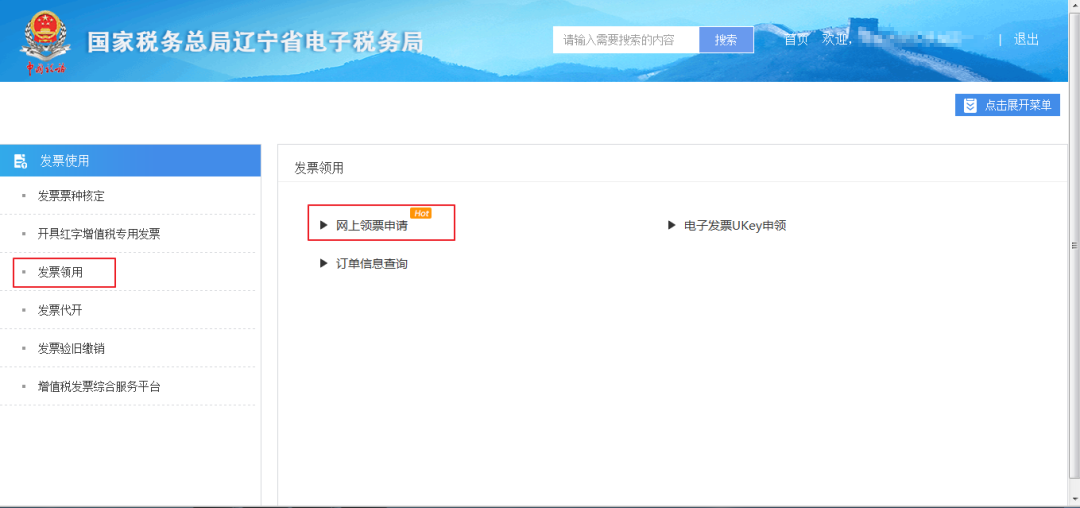Click the orange Hot badge
The image size is (1080, 508).
tap(421, 213)
